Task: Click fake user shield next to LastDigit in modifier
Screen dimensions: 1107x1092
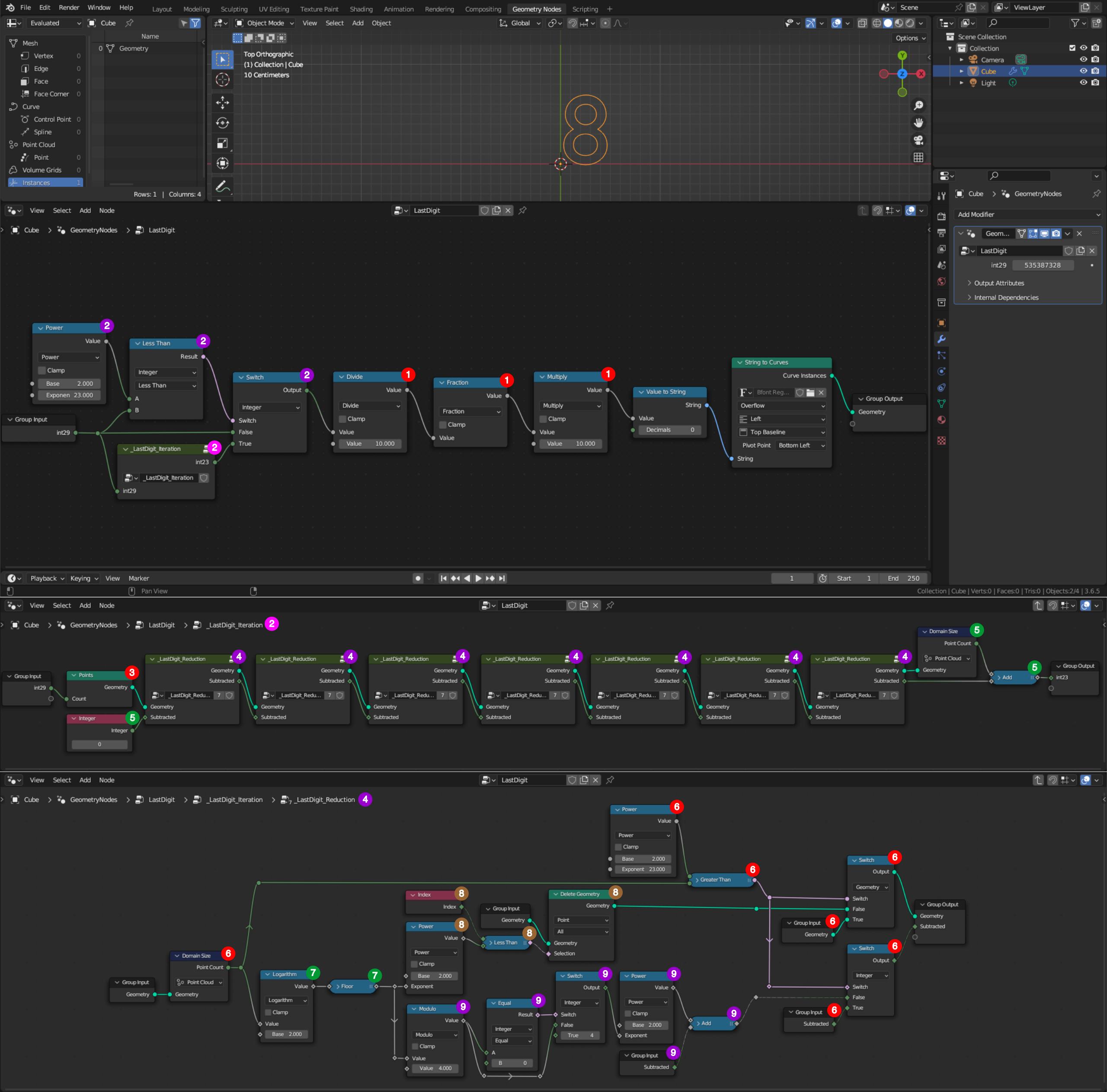Action: tap(1069, 251)
